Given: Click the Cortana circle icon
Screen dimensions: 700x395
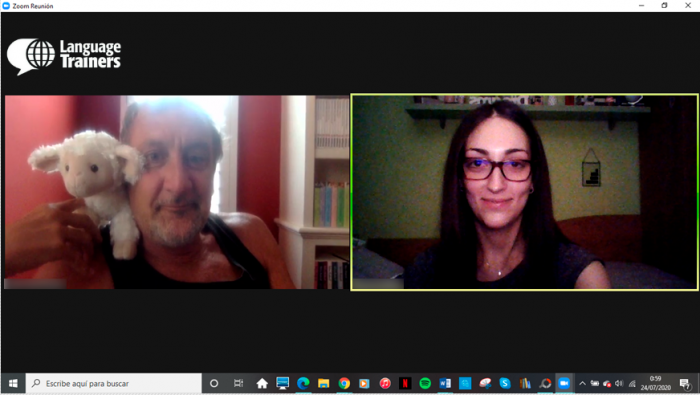Looking at the screenshot, I should [214, 383].
